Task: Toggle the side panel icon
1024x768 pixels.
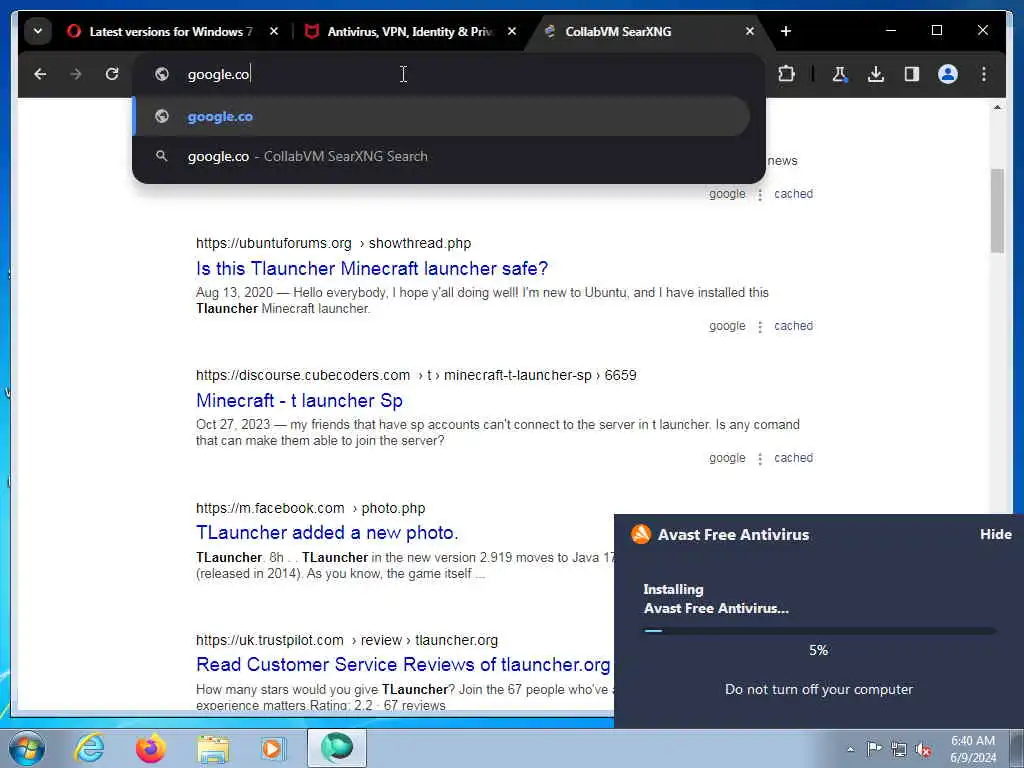Action: point(912,74)
